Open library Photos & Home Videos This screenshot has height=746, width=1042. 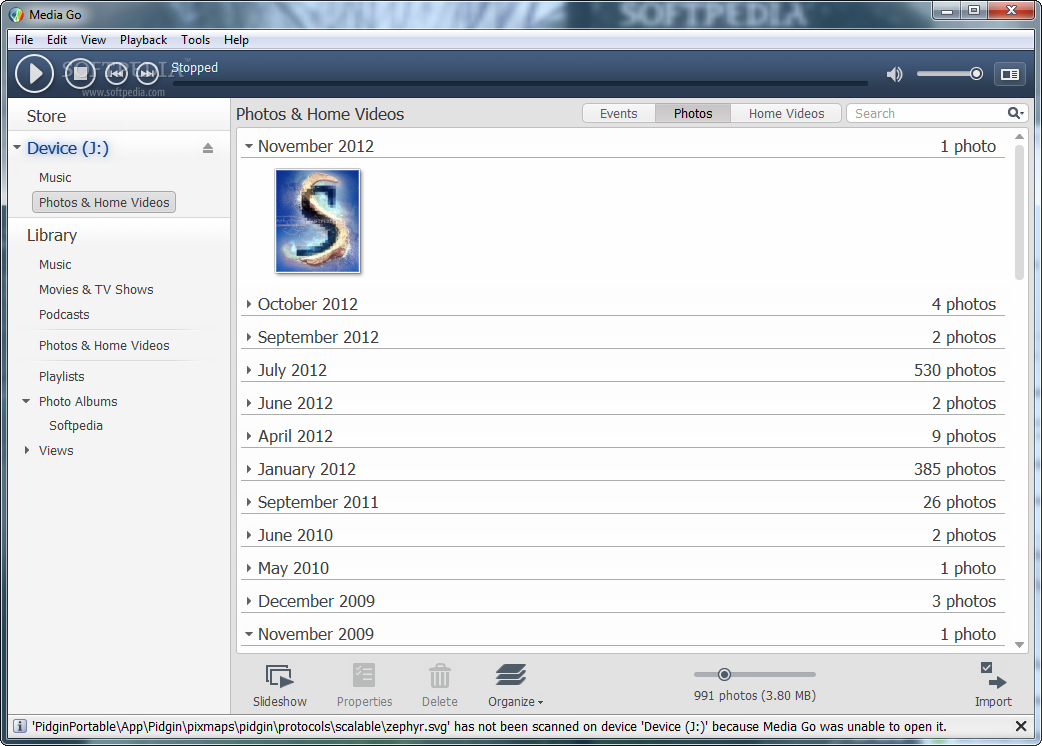click(104, 345)
